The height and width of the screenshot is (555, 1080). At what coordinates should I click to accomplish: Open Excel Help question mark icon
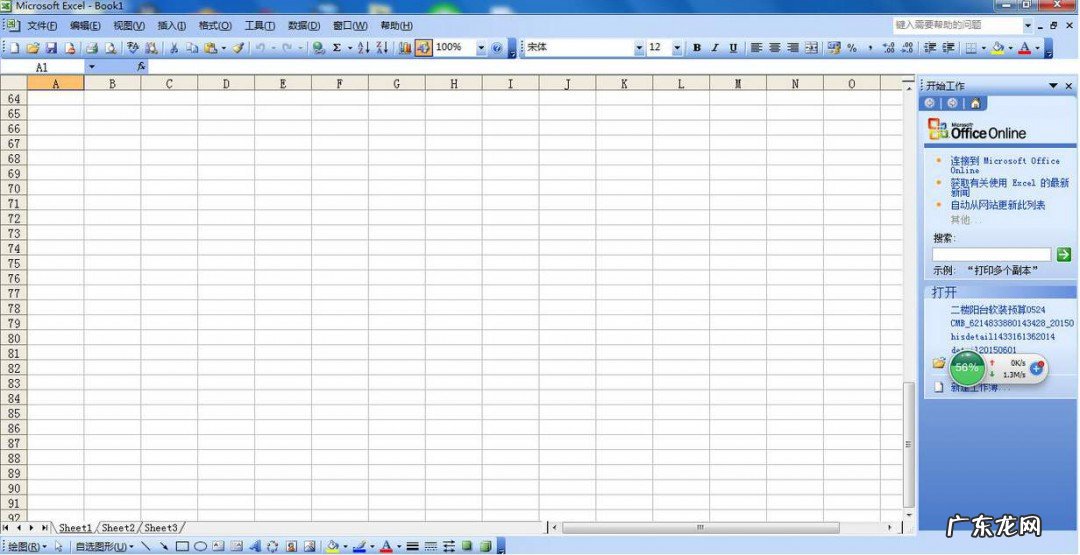497,48
